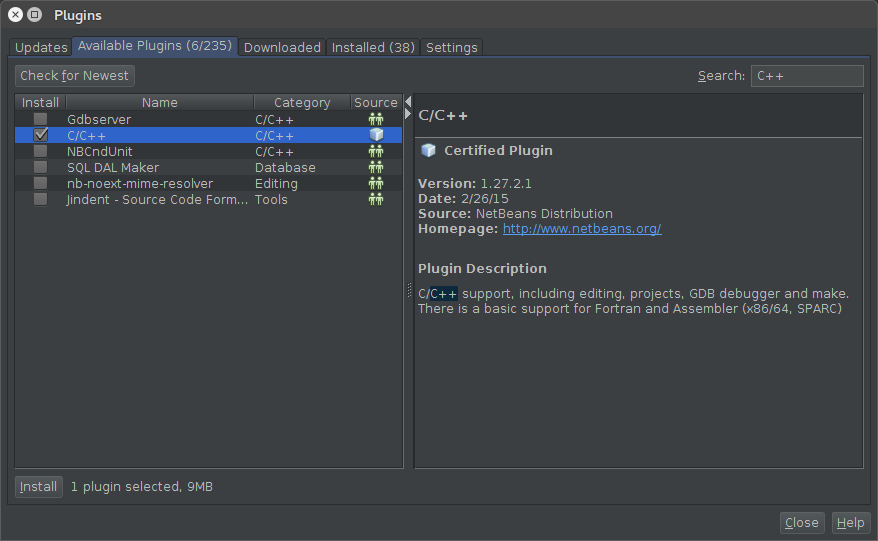Click community icon in nb-noext-mime-resolver row
This screenshot has height=541, width=878.
click(376, 183)
